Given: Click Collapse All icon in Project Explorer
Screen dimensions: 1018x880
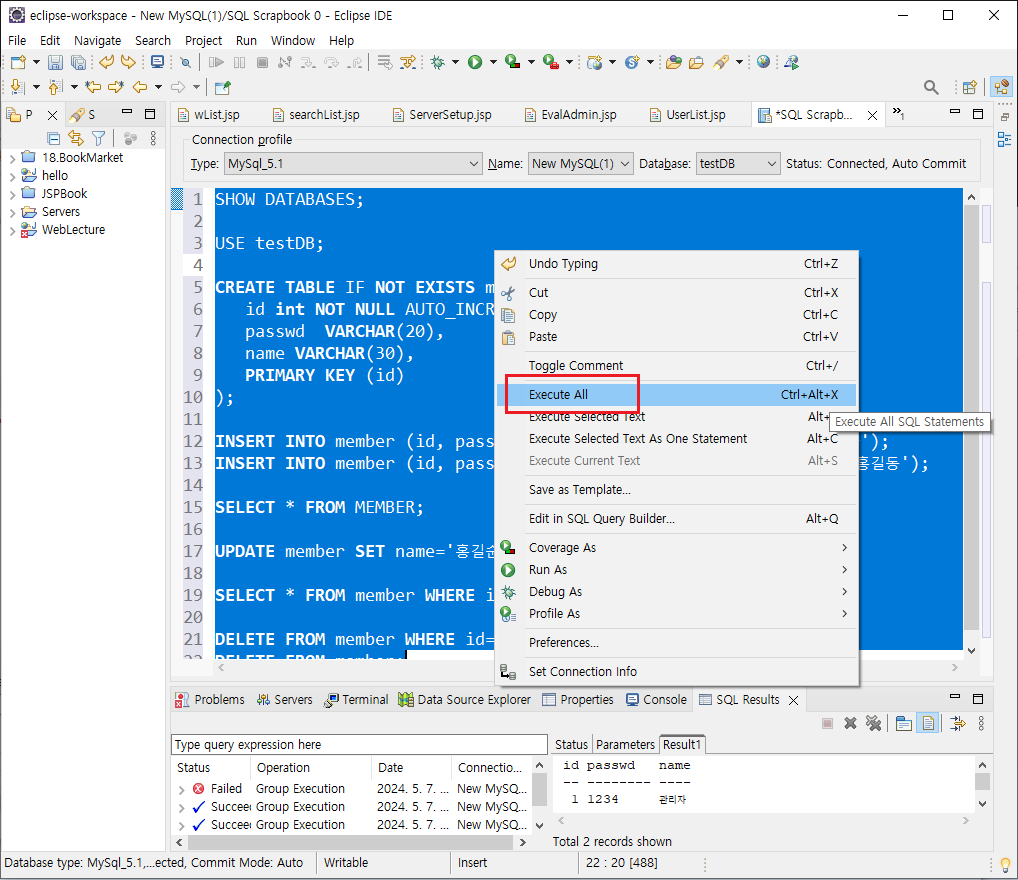Looking at the screenshot, I should pyautogui.click(x=54, y=138).
